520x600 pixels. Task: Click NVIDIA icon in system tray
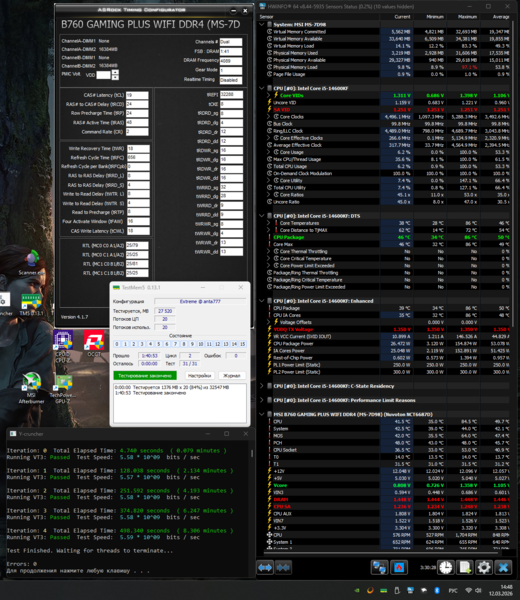pyautogui.click(x=357, y=590)
